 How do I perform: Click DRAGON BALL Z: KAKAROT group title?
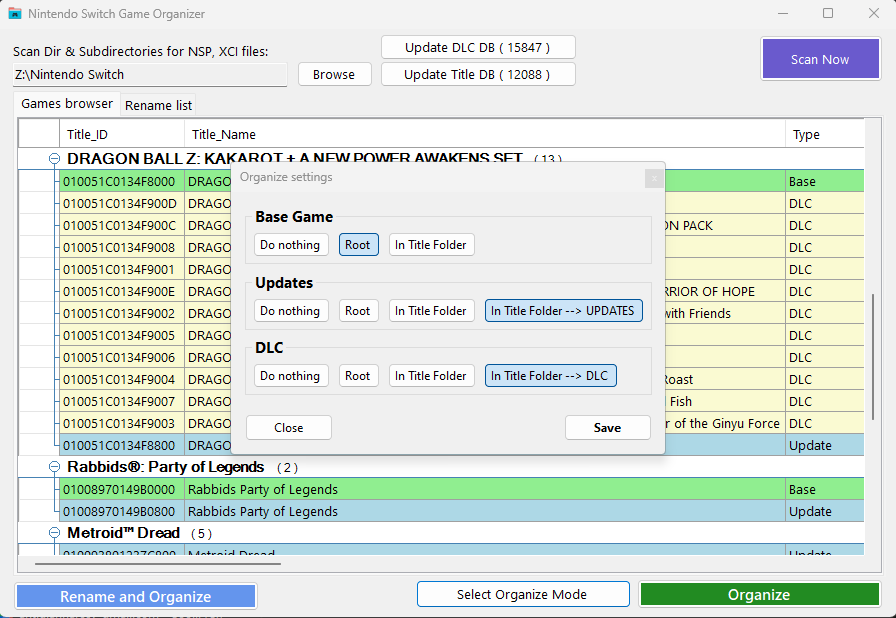[x=295, y=159]
